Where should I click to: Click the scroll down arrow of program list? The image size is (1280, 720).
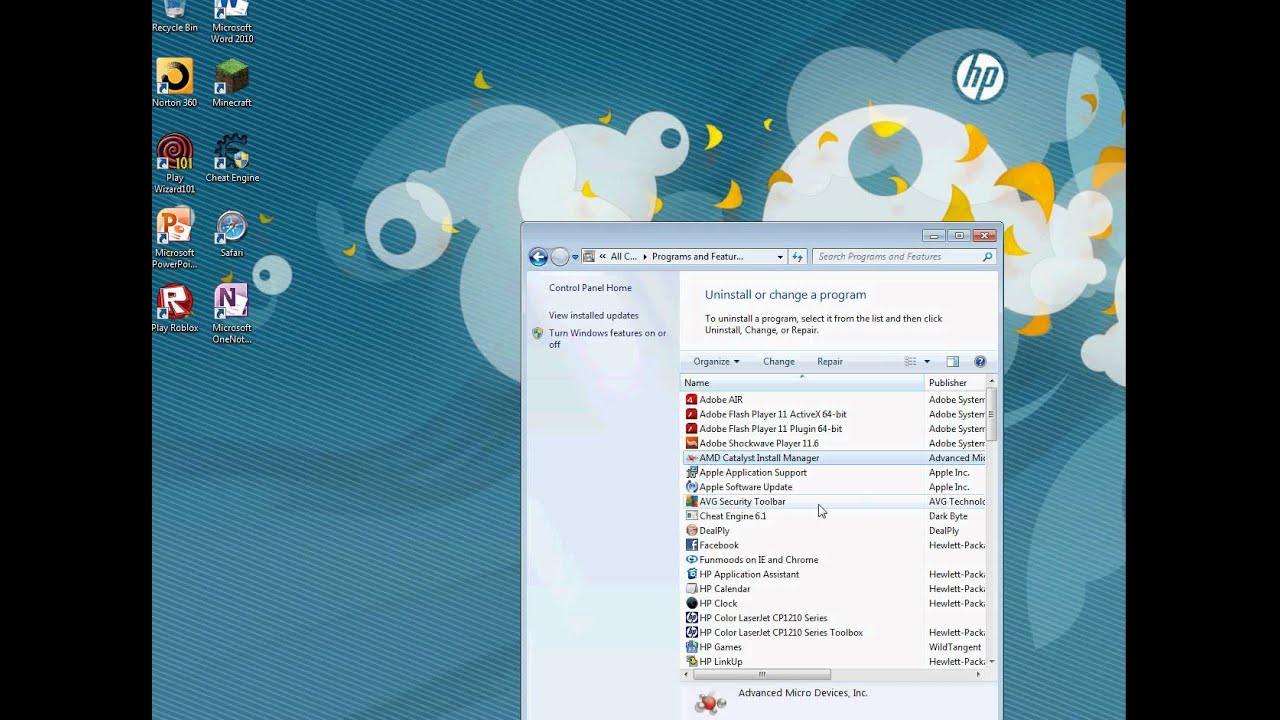click(991, 661)
